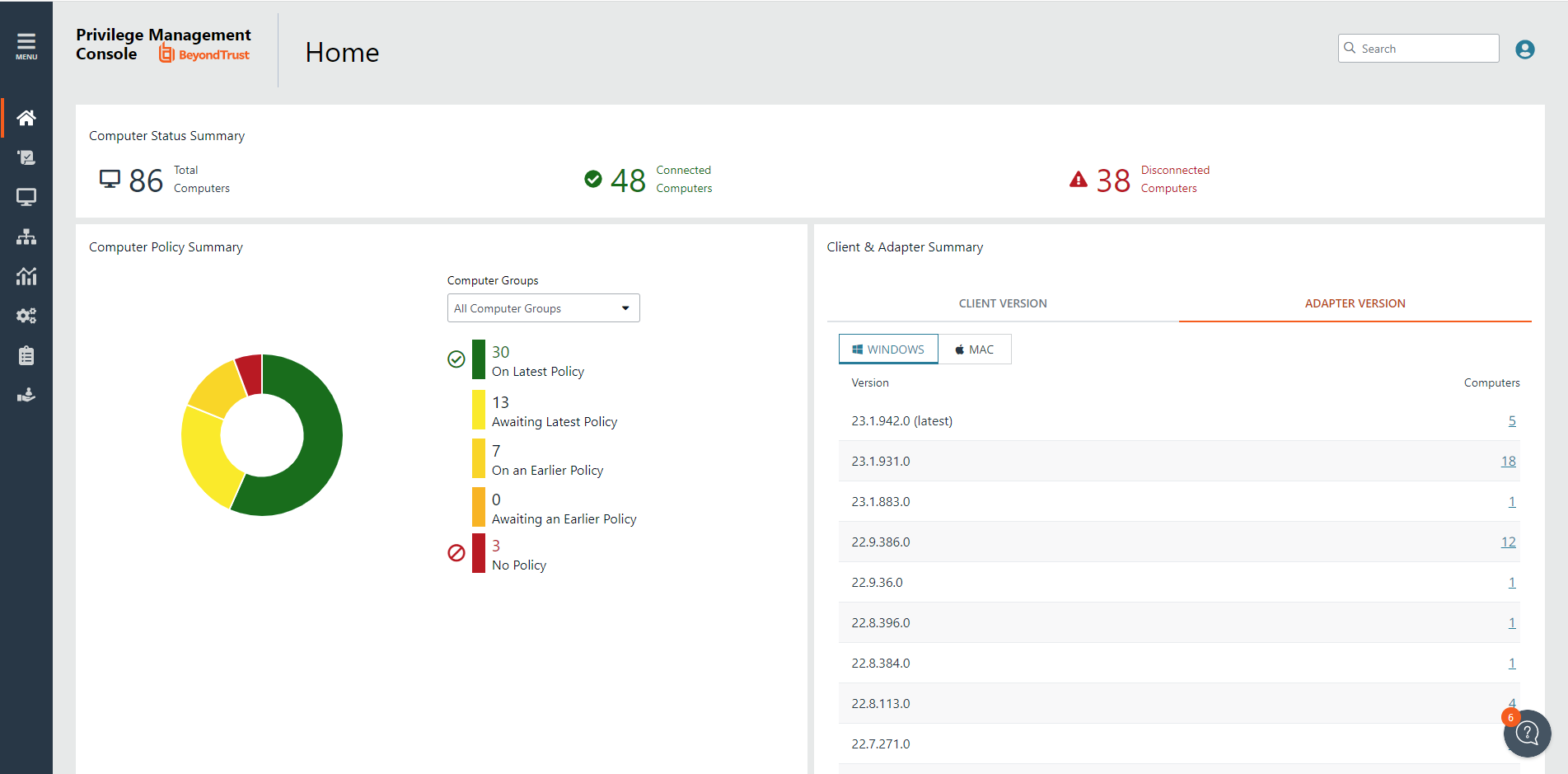Open Configuration via the gears icon
The width and height of the screenshot is (1568, 774).
tap(26, 316)
